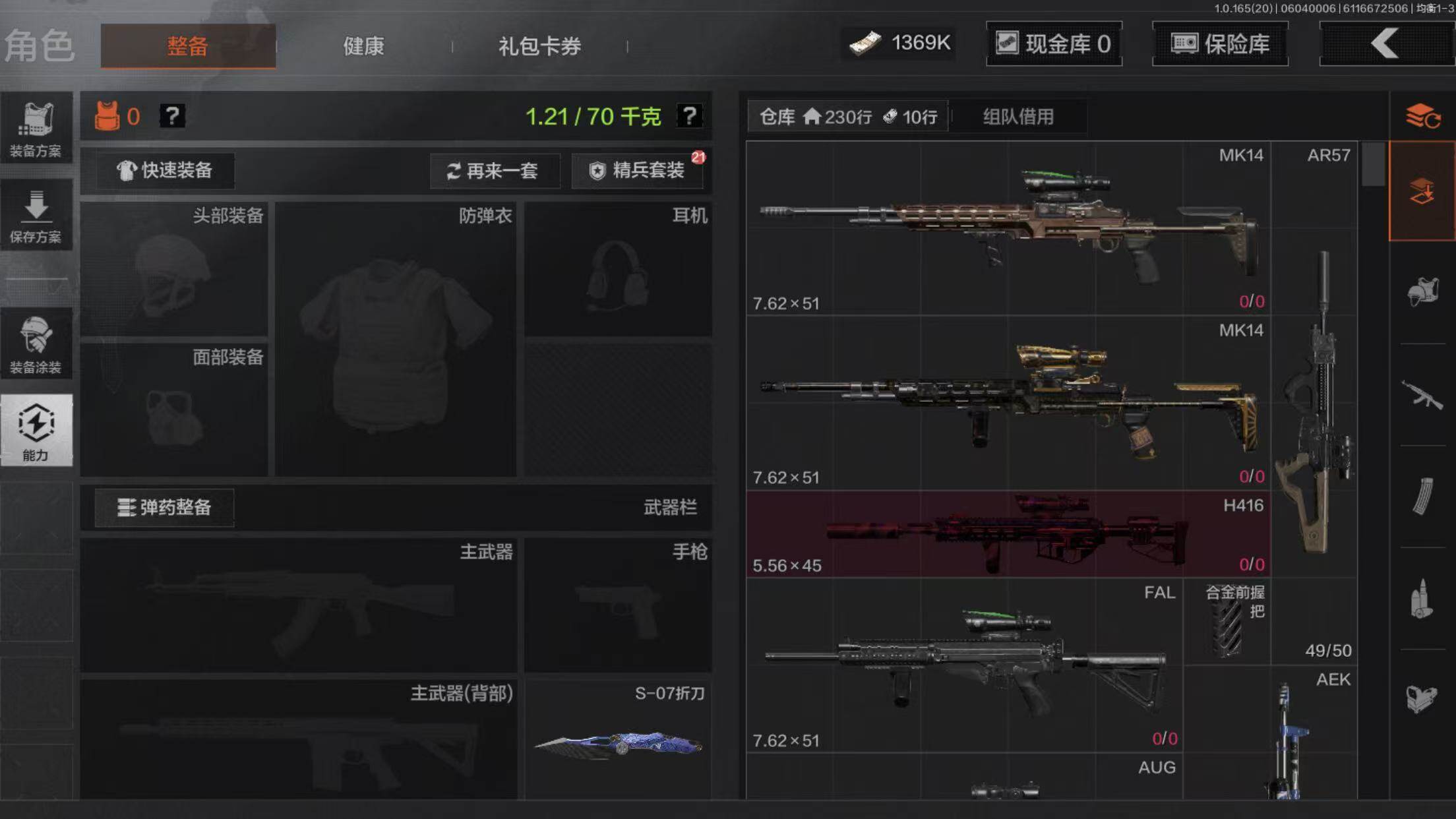This screenshot has height=819, width=1456.
Task: Click the help question mark beside weight
Action: 690,116
